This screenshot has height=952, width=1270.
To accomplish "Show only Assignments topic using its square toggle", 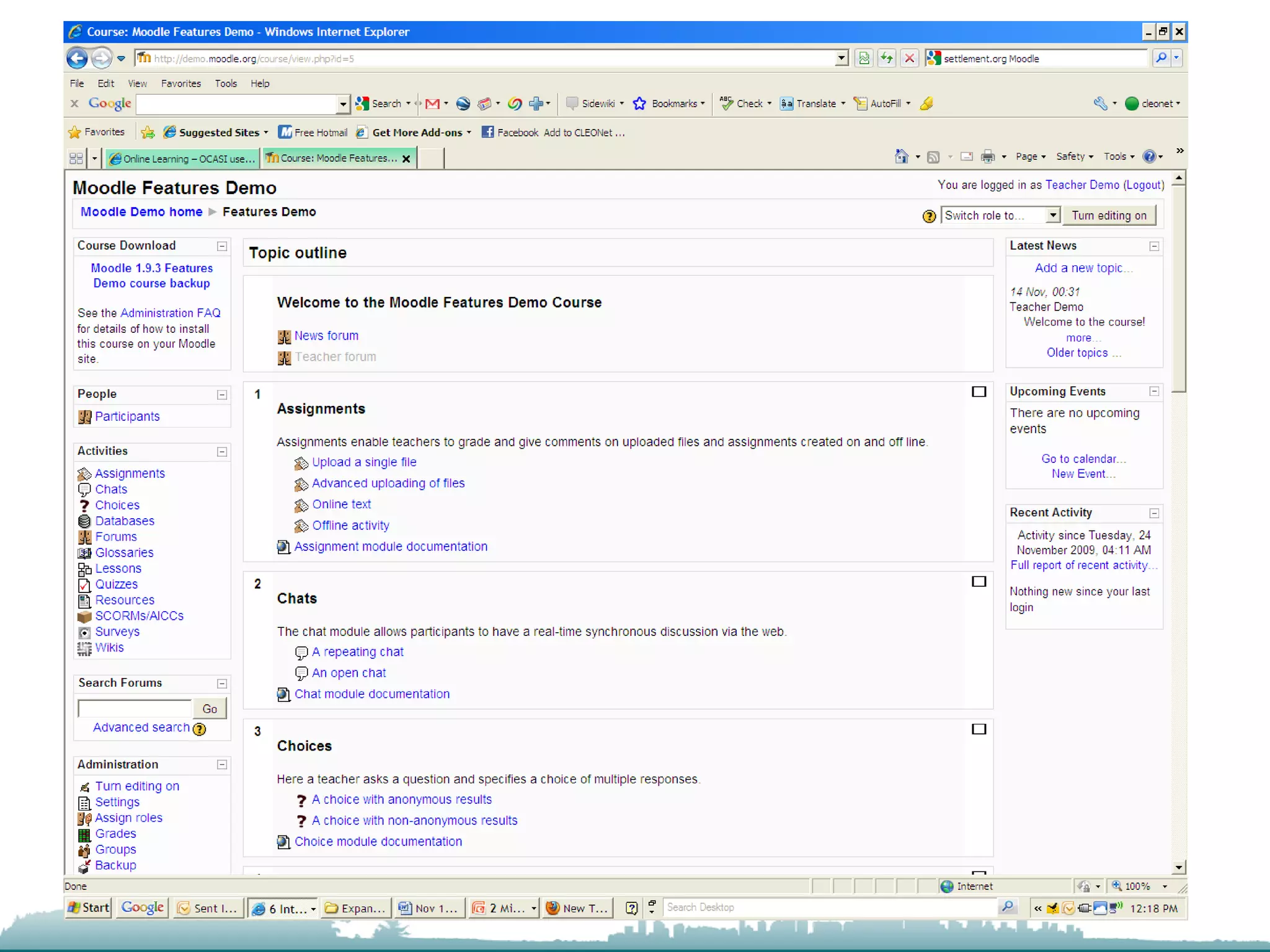I will [x=979, y=392].
